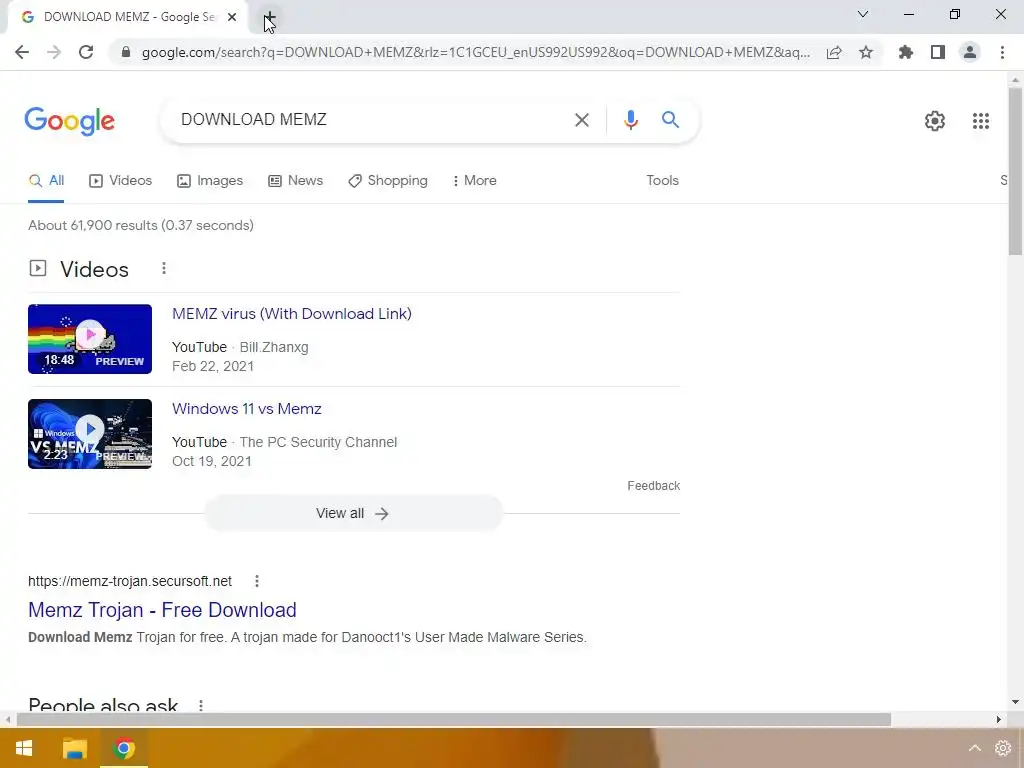Screen dimensions: 1024x768
Task: Click the Feedback link
Action: [654, 486]
